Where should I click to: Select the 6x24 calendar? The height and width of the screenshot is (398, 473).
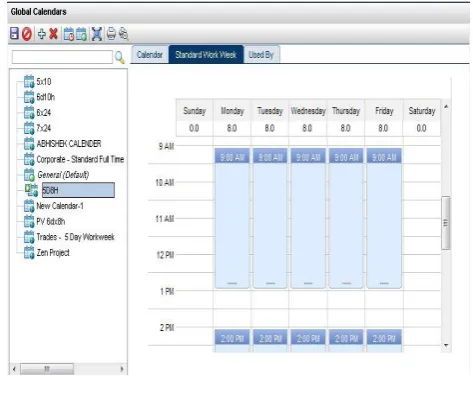coord(44,113)
